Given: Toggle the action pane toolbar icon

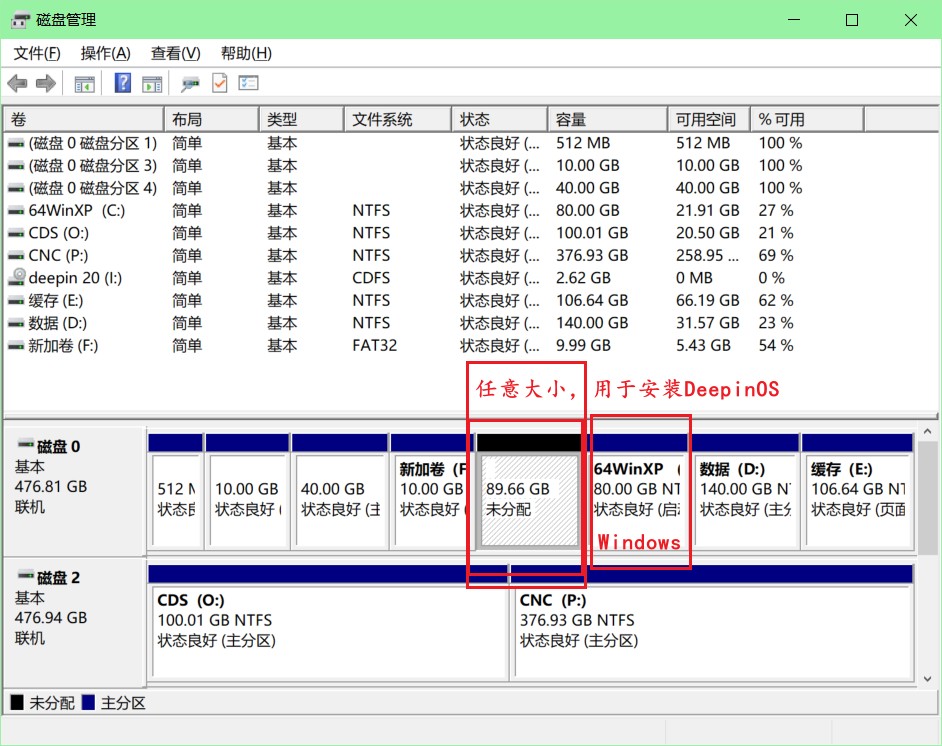Looking at the screenshot, I should click(x=152, y=84).
